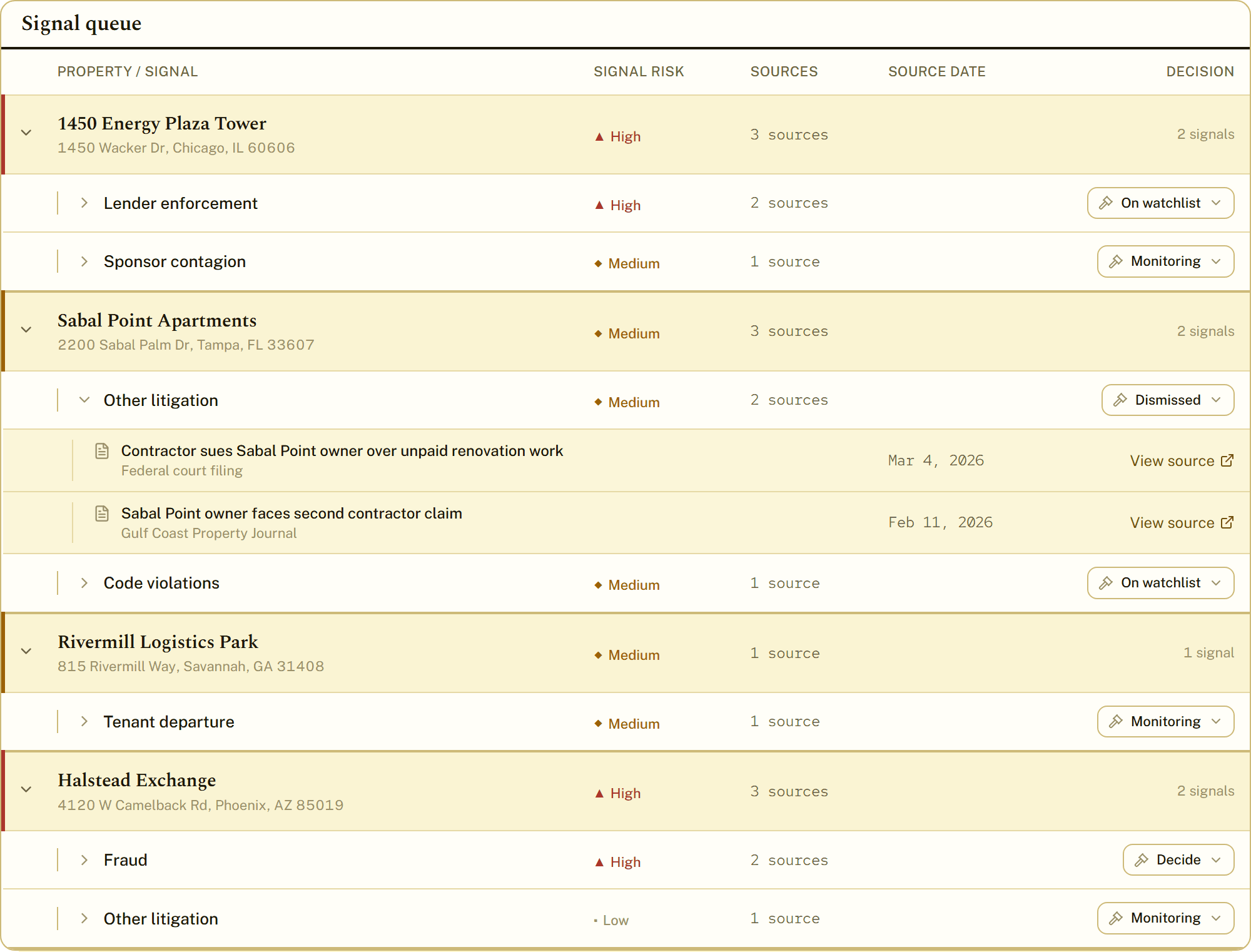Collapse the 1450 Energy Plaza Tower group
Image resolution: width=1251 pixels, height=952 pixels.
point(26,133)
